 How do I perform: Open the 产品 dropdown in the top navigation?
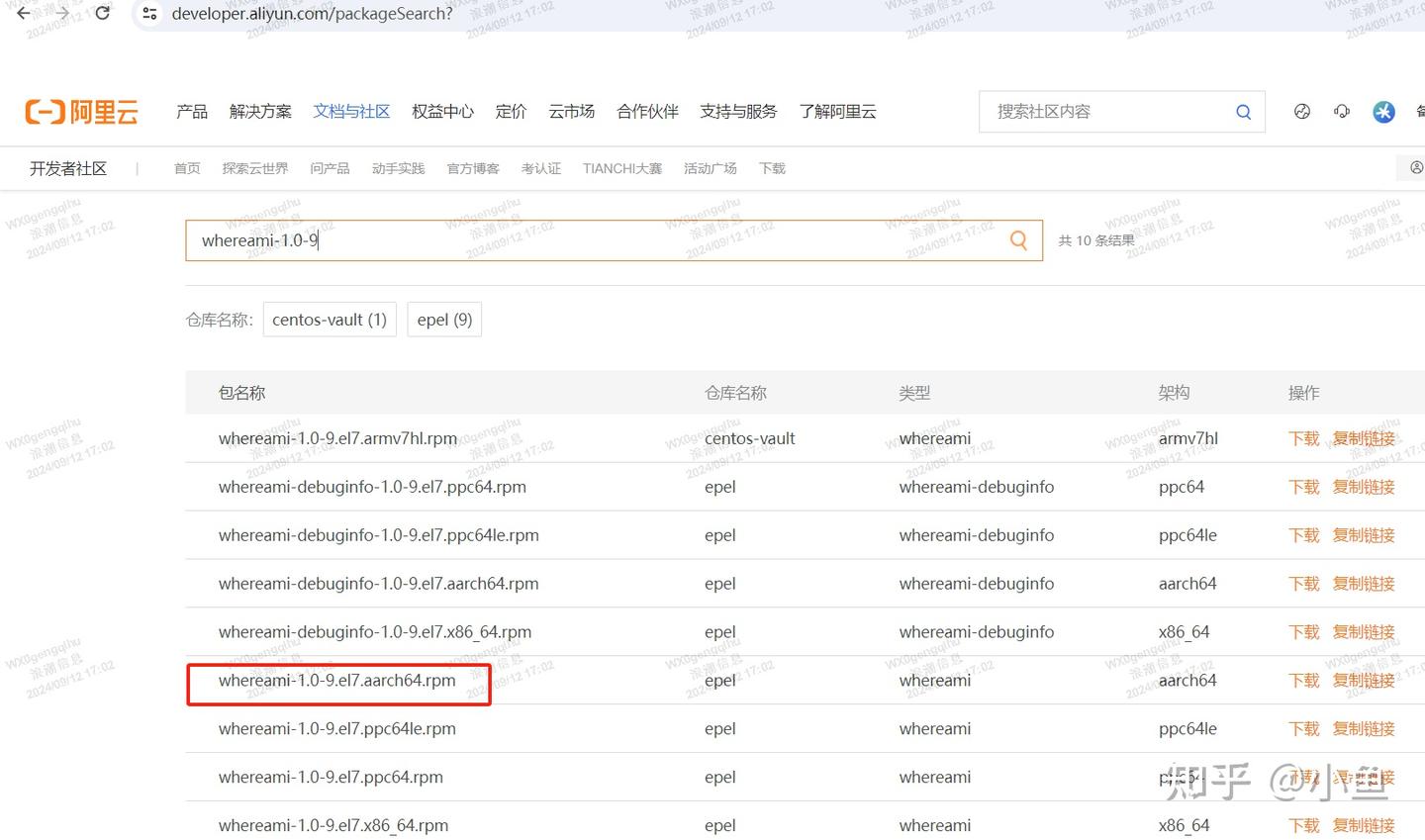point(191,112)
